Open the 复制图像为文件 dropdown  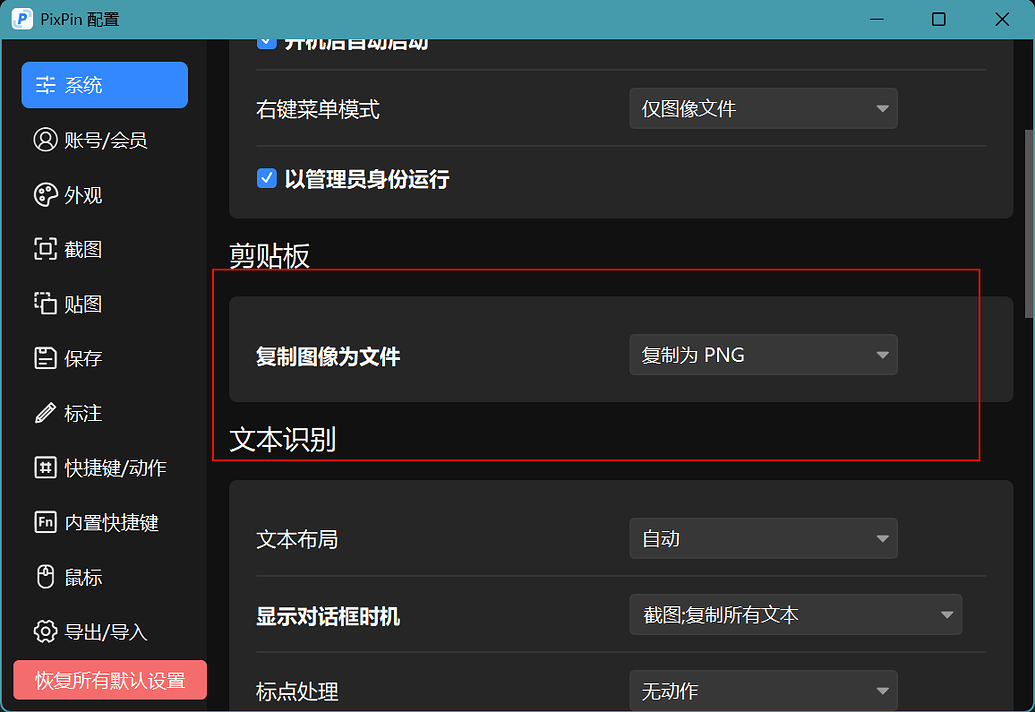point(763,354)
